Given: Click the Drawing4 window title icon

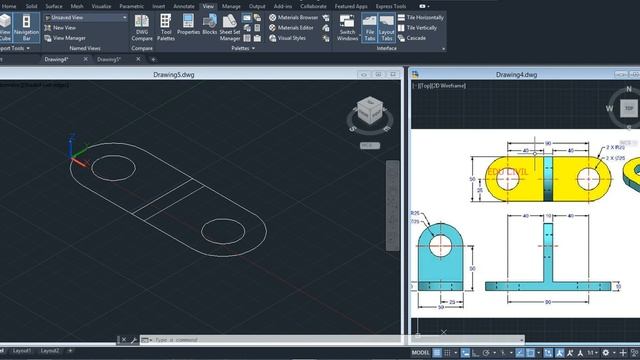Looking at the screenshot, I should point(415,74).
